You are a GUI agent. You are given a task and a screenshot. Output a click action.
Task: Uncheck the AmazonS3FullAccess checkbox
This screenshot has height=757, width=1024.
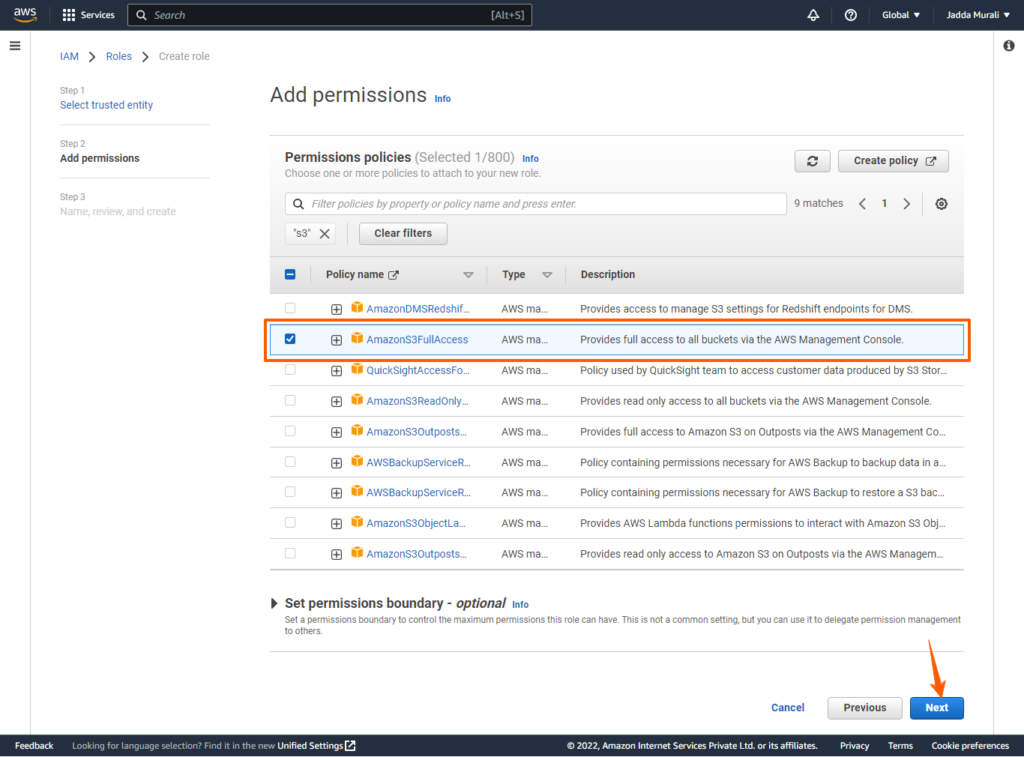[290, 339]
